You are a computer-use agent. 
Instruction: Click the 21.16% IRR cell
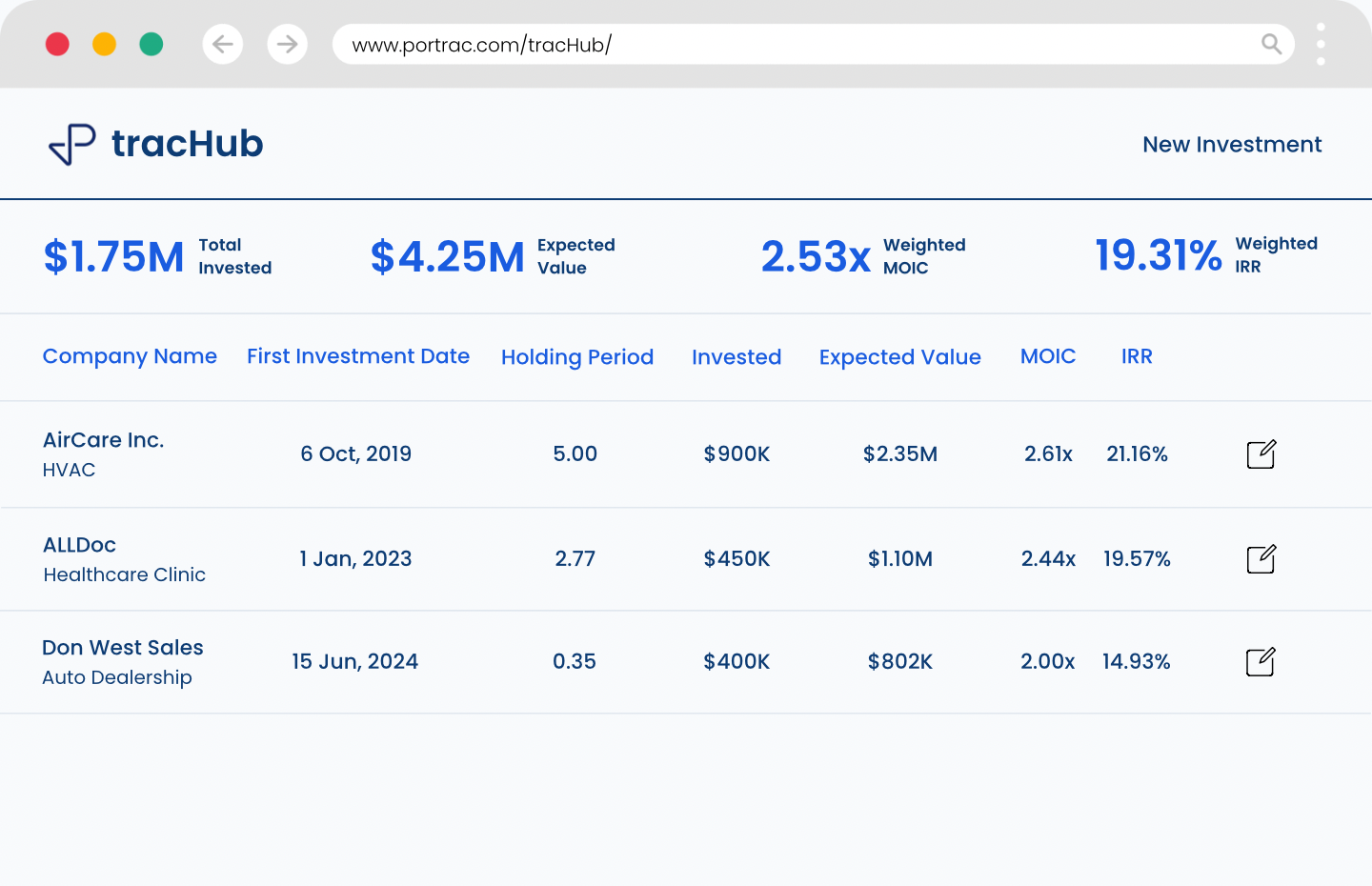pyautogui.click(x=1137, y=454)
